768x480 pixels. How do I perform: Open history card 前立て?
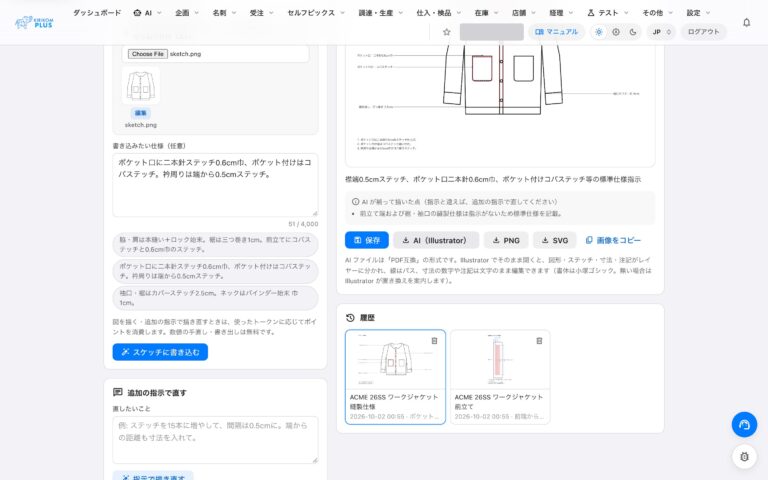click(500, 377)
